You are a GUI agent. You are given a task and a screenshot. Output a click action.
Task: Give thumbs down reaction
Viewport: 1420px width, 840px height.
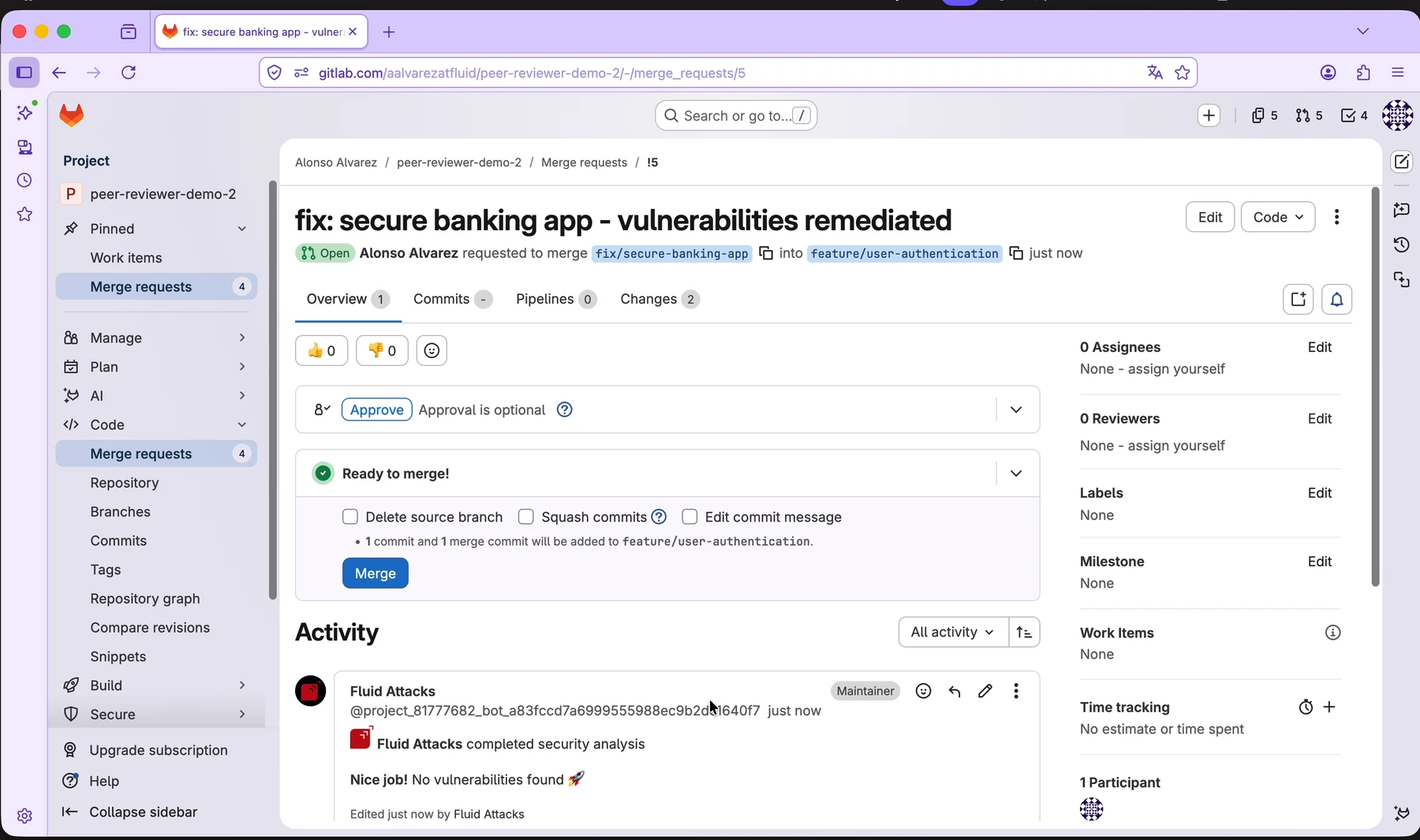382,351
